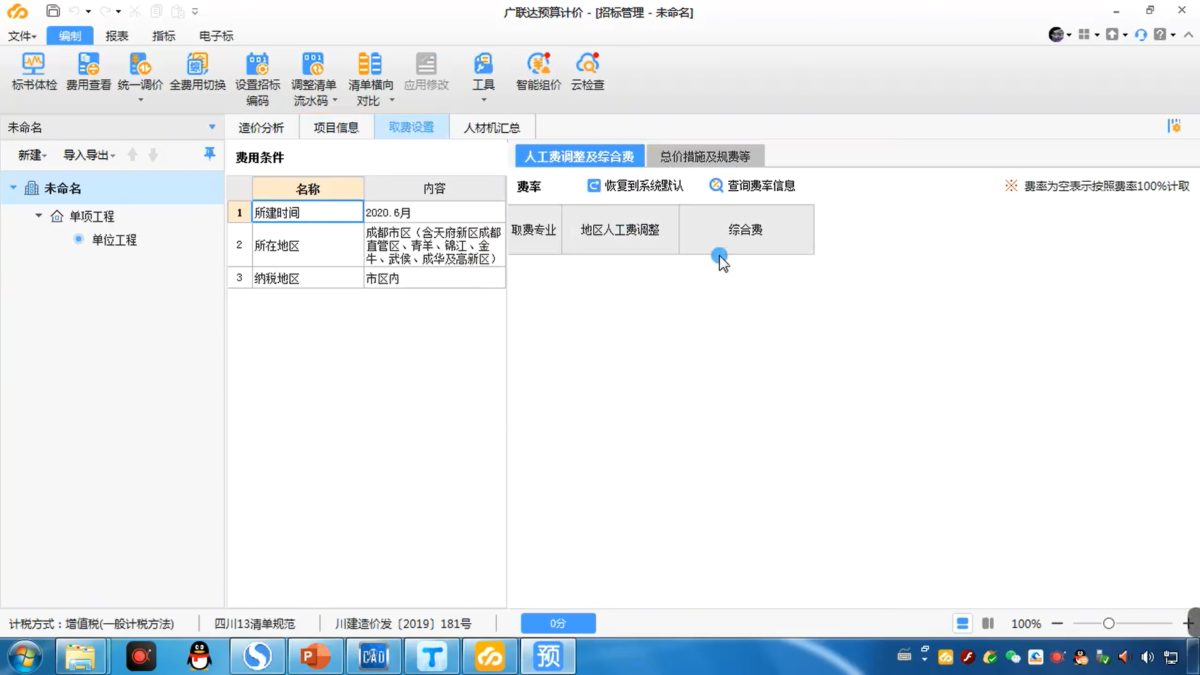
Task: Click the zoom slider handle
Action: pos(1108,623)
